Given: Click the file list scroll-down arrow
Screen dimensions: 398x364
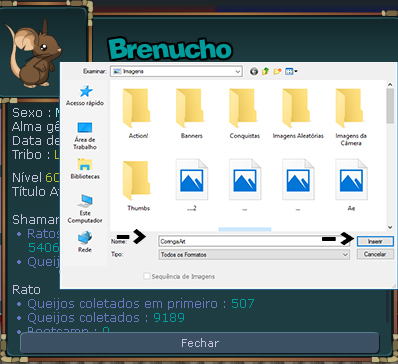Looking at the screenshot, I should [390, 227].
